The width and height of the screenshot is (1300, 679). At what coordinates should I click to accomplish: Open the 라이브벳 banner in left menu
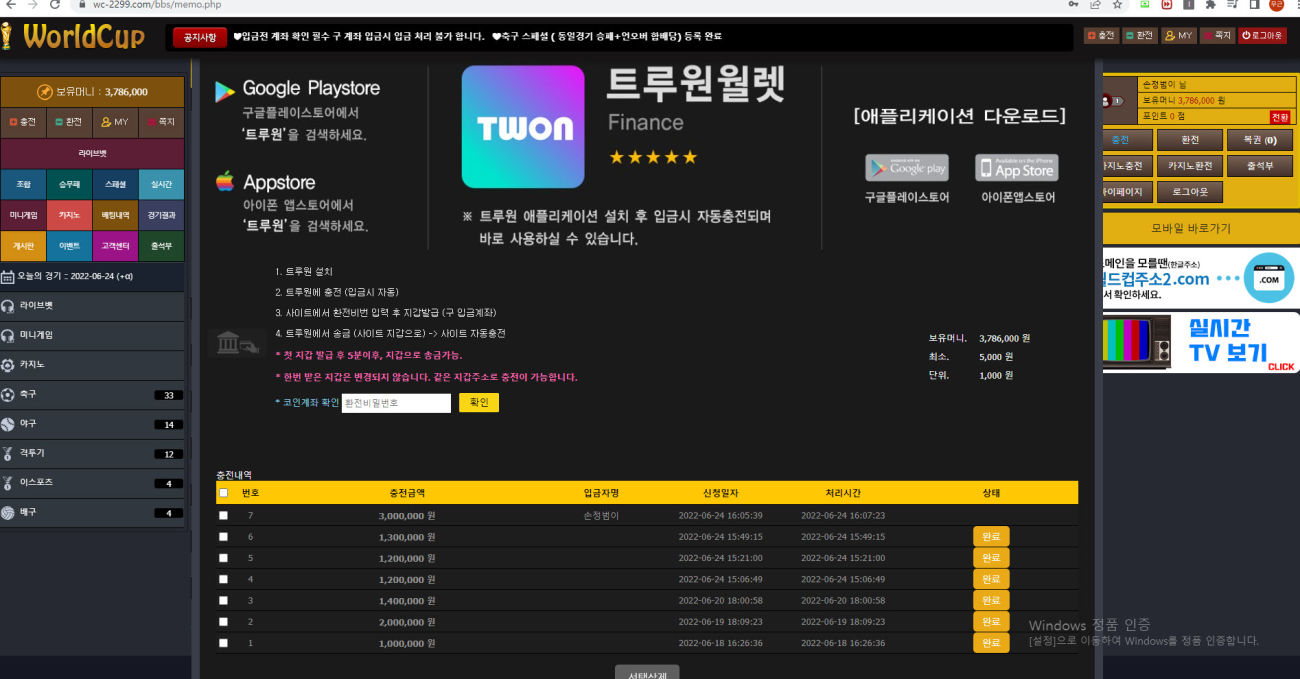point(92,154)
